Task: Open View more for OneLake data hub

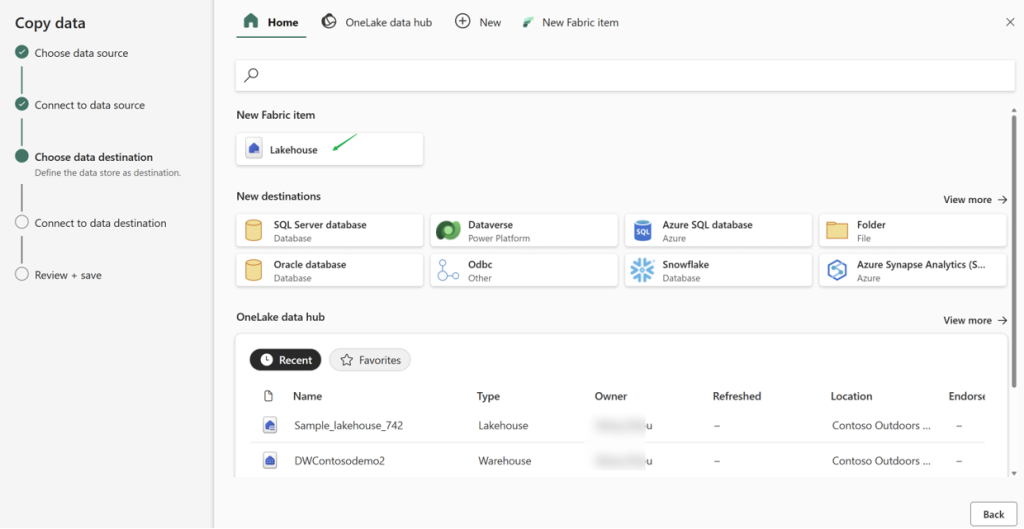Action: click(975, 321)
